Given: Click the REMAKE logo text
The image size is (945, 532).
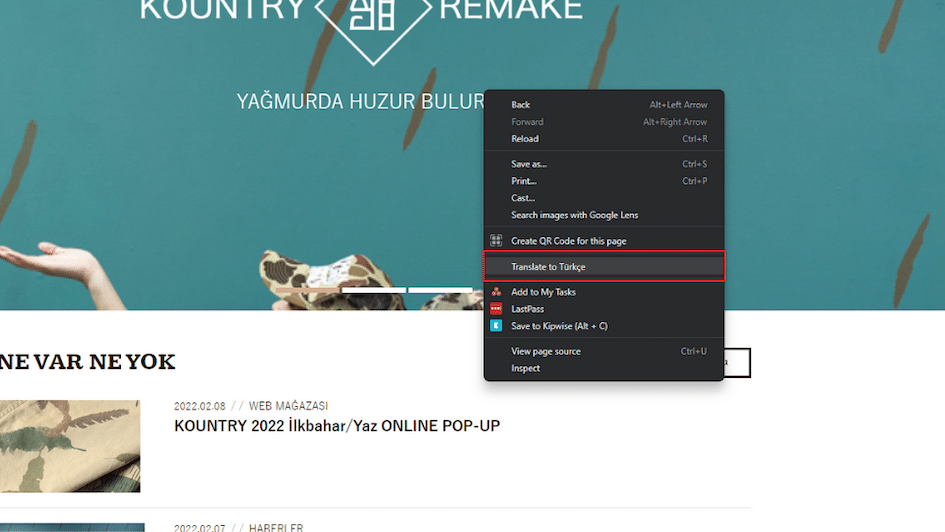Looking at the screenshot, I should [x=511, y=10].
